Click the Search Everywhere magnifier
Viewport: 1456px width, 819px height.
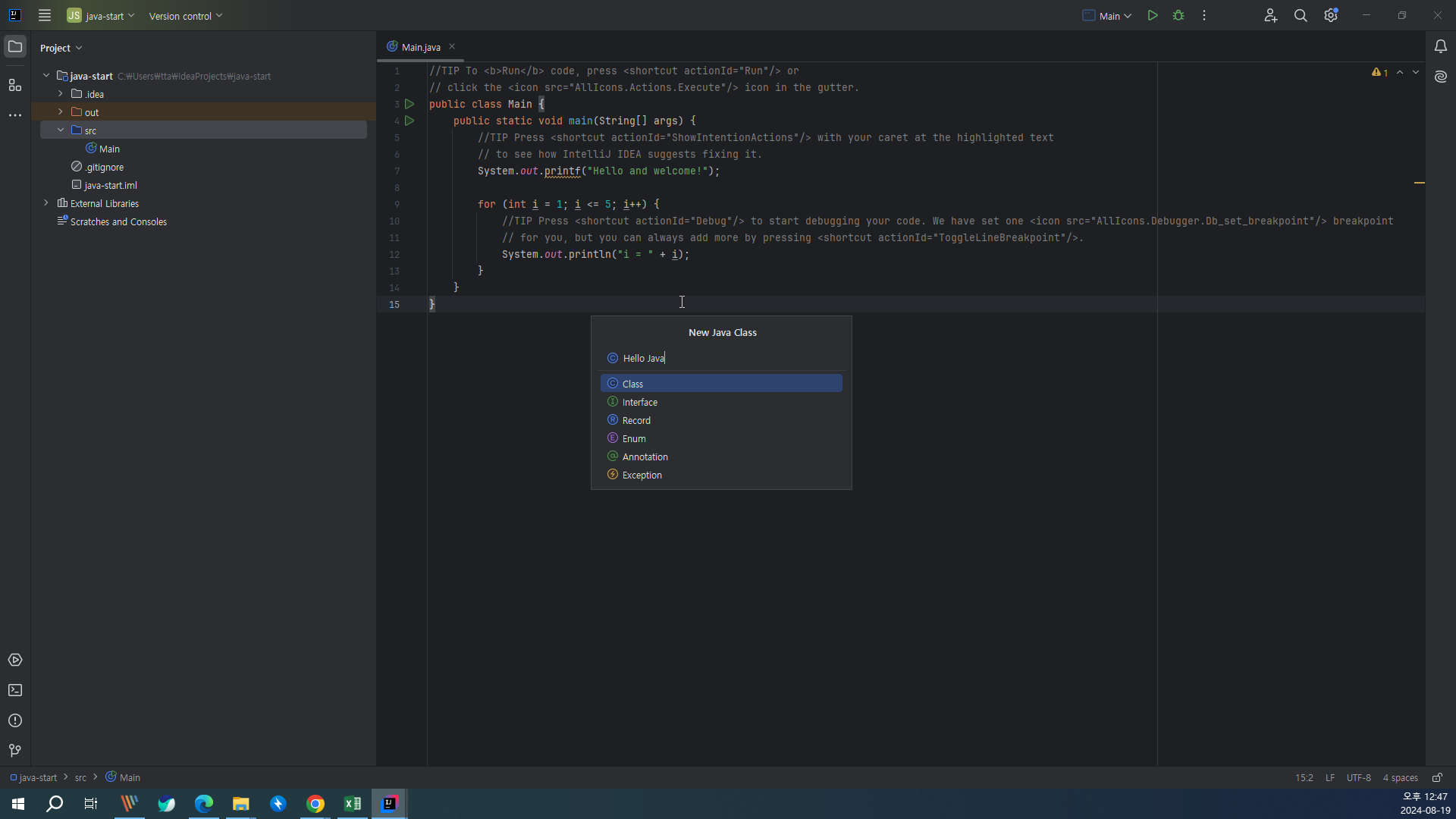tap(1301, 15)
